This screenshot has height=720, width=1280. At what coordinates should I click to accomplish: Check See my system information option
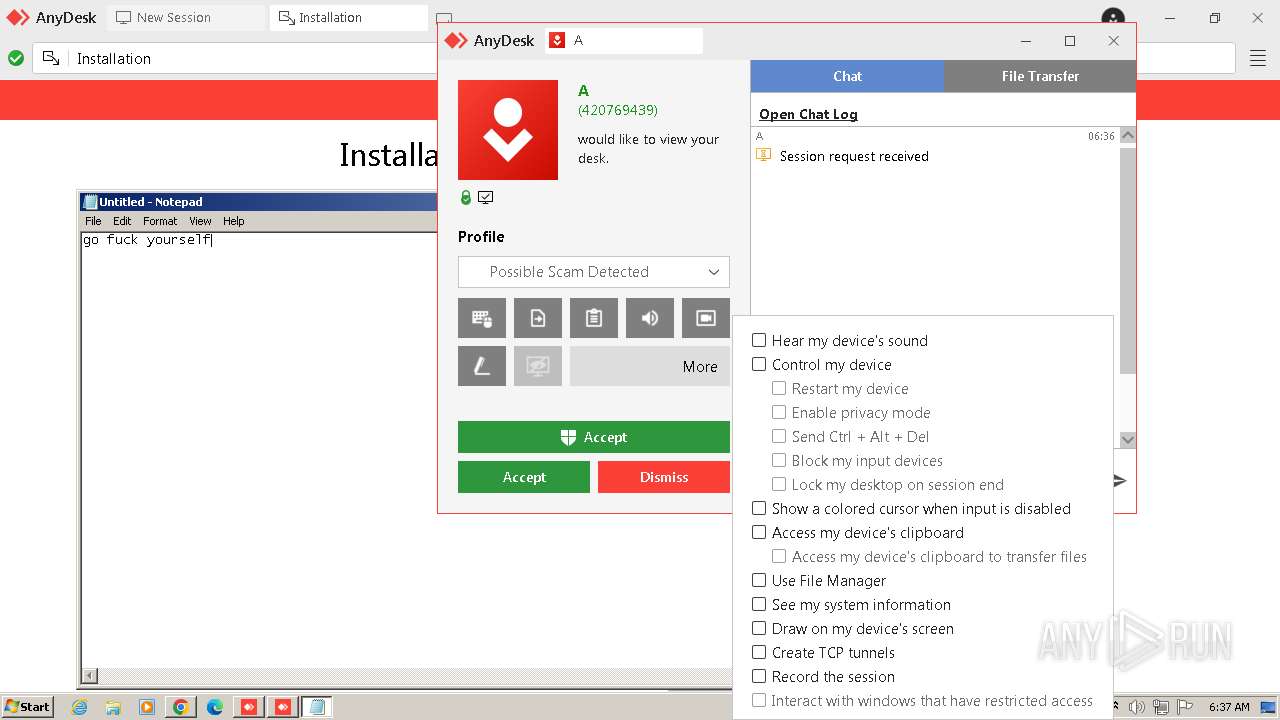coord(759,604)
